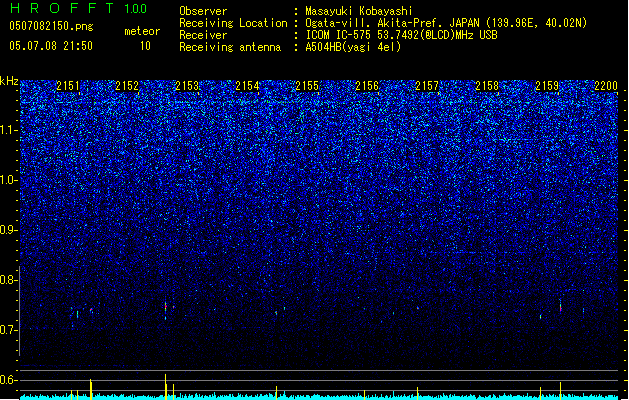Click the 2158 time marker

tap(487, 86)
